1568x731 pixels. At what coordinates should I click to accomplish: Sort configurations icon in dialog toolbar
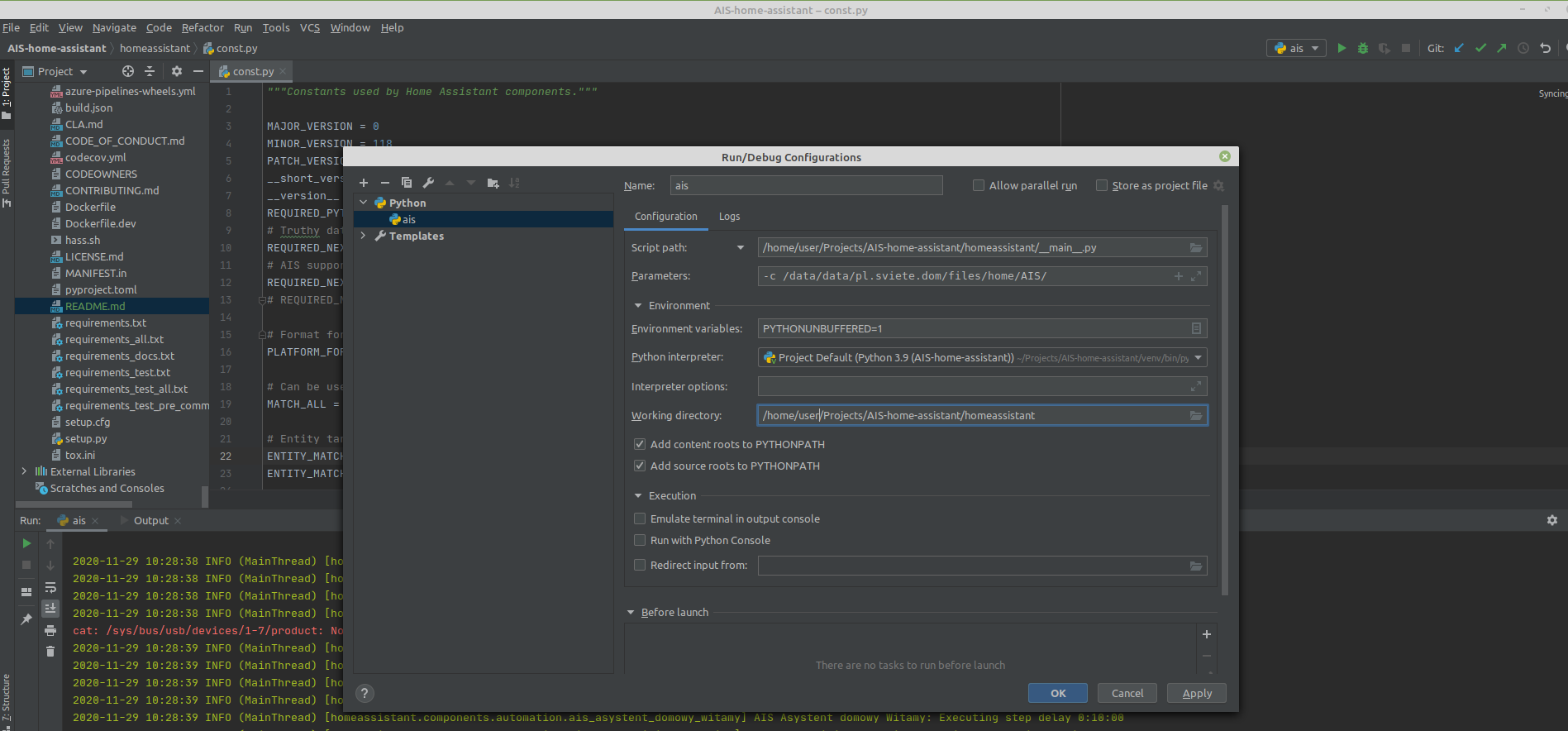[515, 183]
